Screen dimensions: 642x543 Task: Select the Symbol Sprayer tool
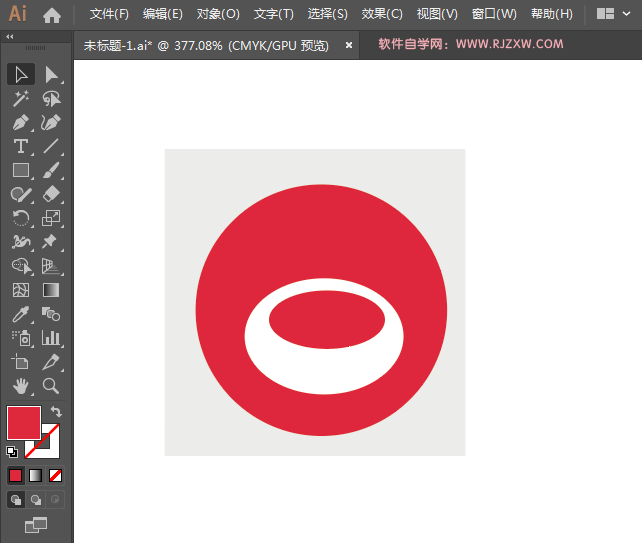[21, 338]
